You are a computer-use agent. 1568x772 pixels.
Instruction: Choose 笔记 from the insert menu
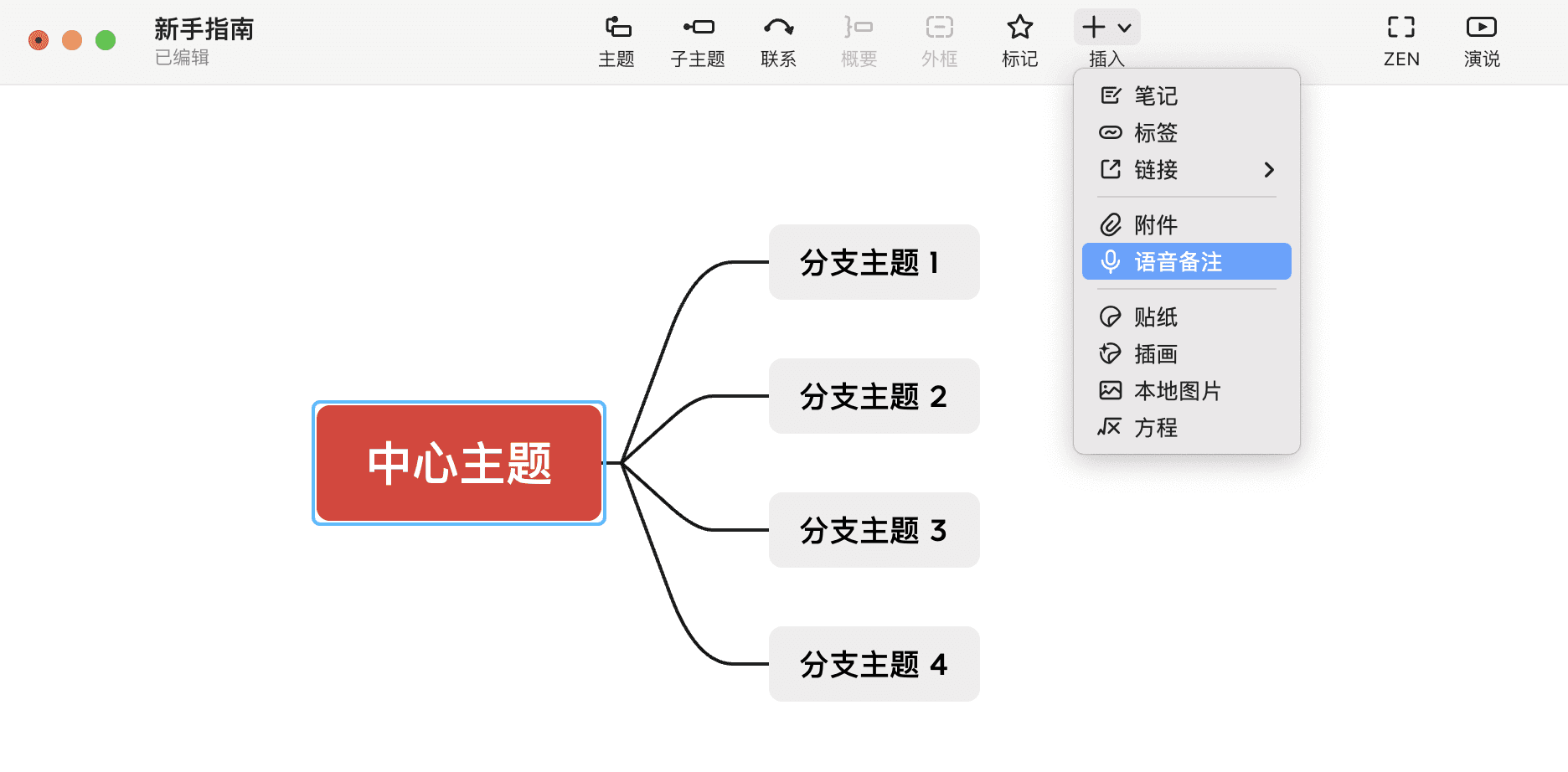pyautogui.click(x=1156, y=95)
